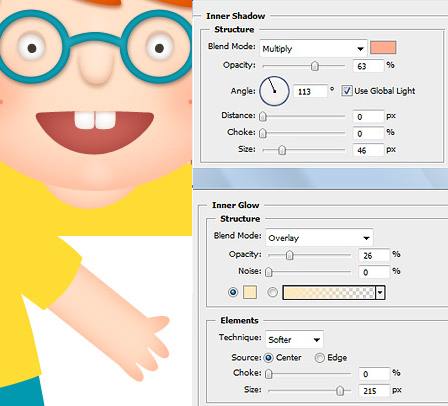Viewport: 448px width, 406px height.
Task: Toggle the Use Global Light checkbox
Action: pyautogui.click(x=347, y=91)
